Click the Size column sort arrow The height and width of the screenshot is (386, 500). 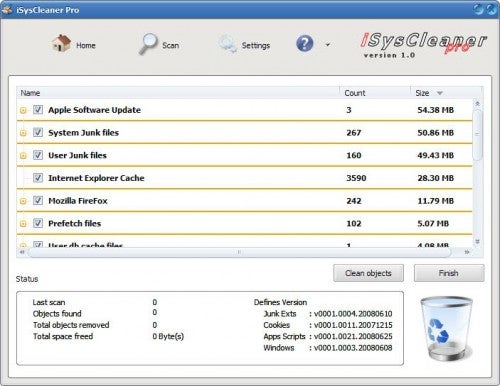coord(440,93)
